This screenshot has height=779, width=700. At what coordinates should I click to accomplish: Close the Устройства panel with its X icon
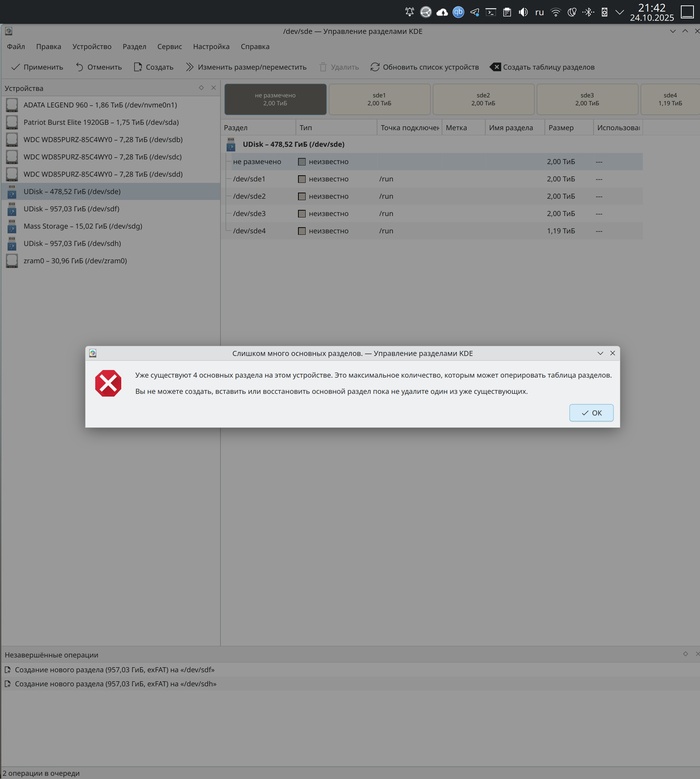213,87
